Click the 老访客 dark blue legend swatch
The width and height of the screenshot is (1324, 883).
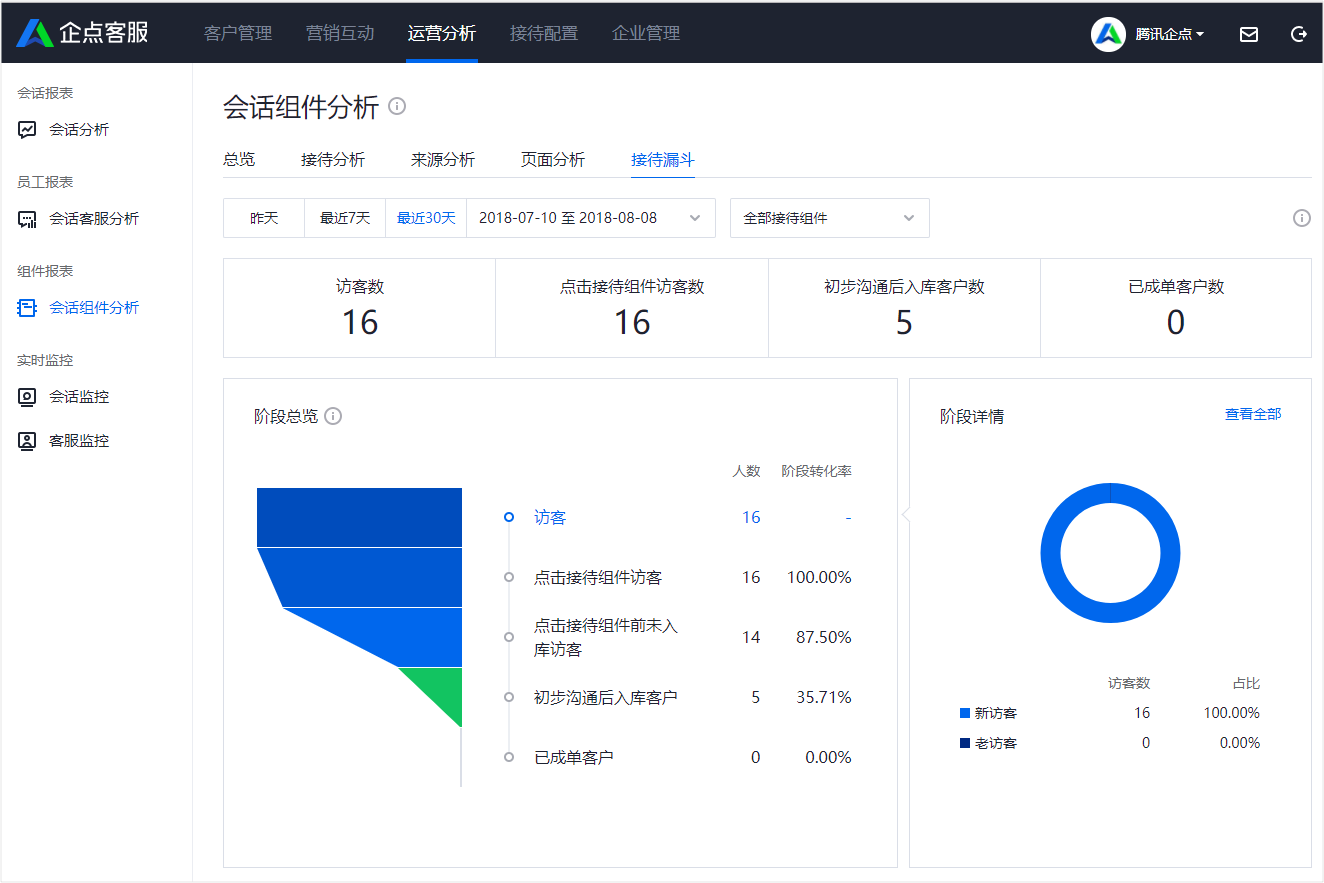tap(965, 743)
